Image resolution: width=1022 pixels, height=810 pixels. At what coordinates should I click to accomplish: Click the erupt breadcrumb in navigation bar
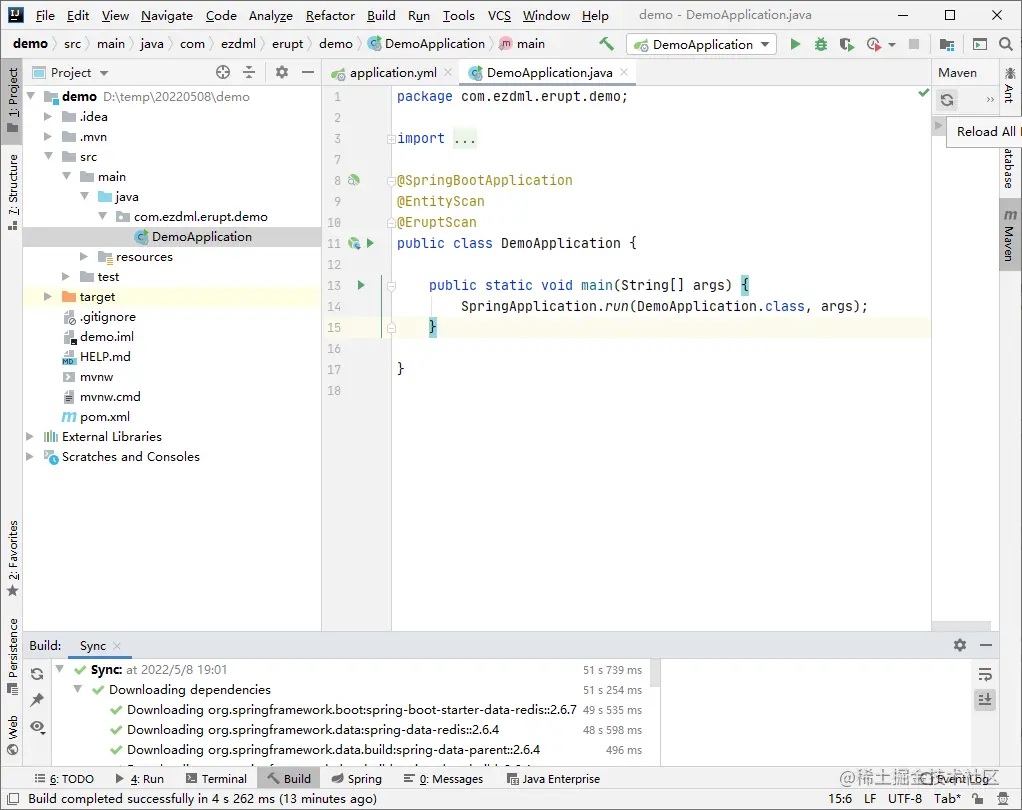click(x=287, y=44)
